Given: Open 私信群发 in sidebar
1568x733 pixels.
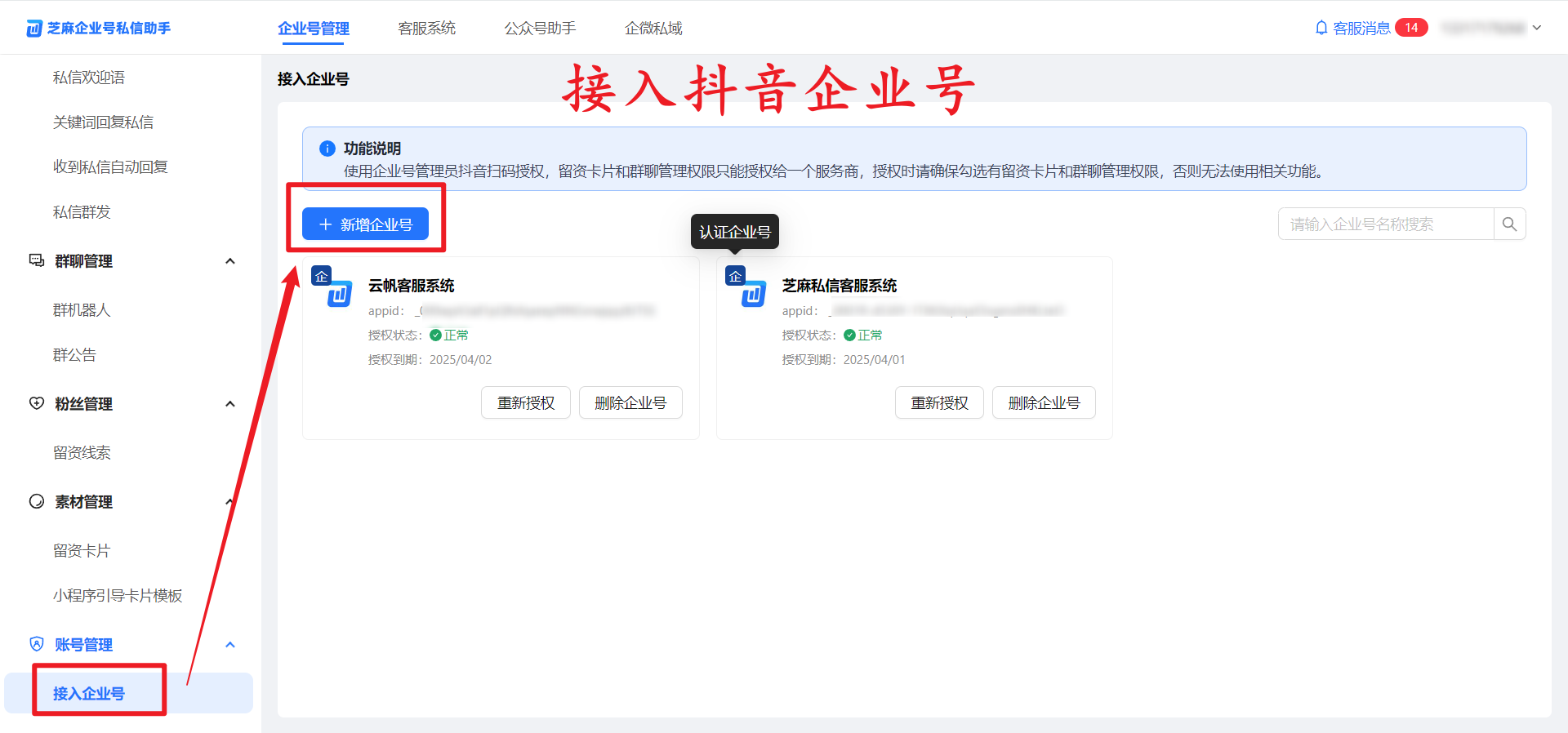Looking at the screenshot, I should point(82,212).
